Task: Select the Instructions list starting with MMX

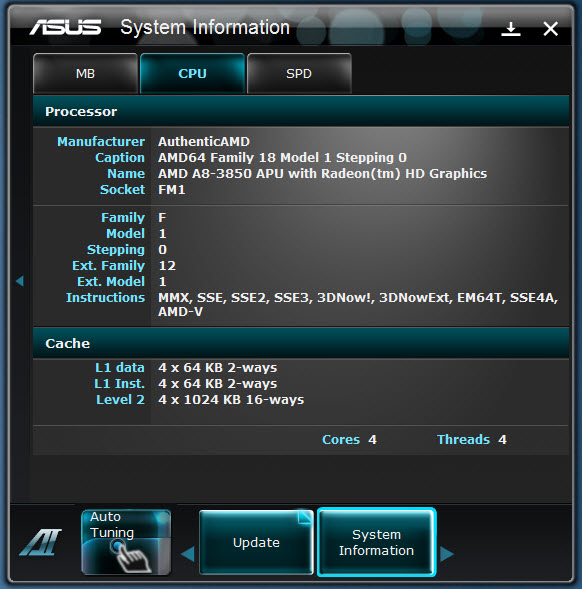Action: coord(358,304)
